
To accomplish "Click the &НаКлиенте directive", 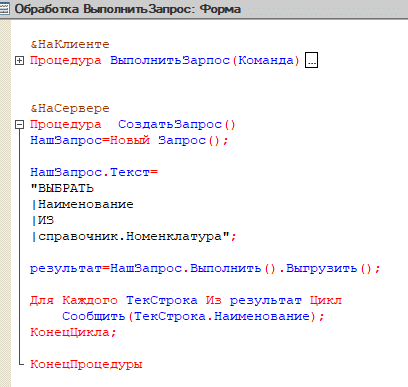I will click(70, 44).
